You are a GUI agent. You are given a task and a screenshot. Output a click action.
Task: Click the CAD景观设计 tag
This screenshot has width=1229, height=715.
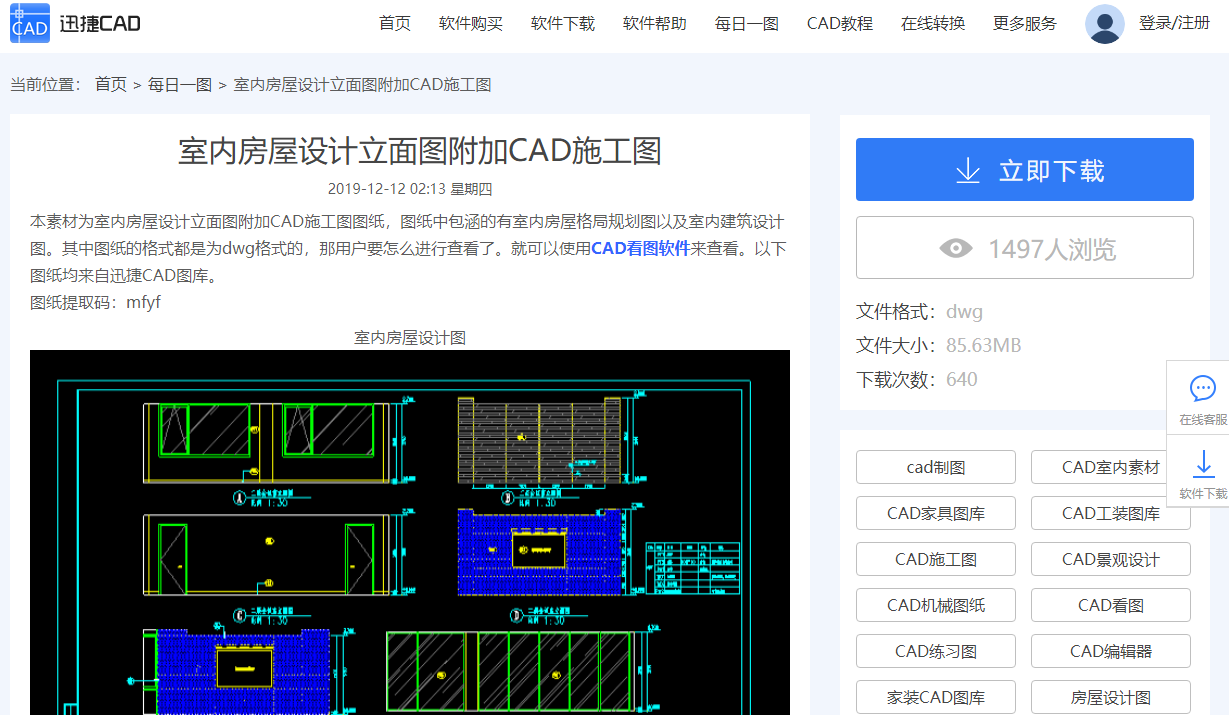(1110, 559)
